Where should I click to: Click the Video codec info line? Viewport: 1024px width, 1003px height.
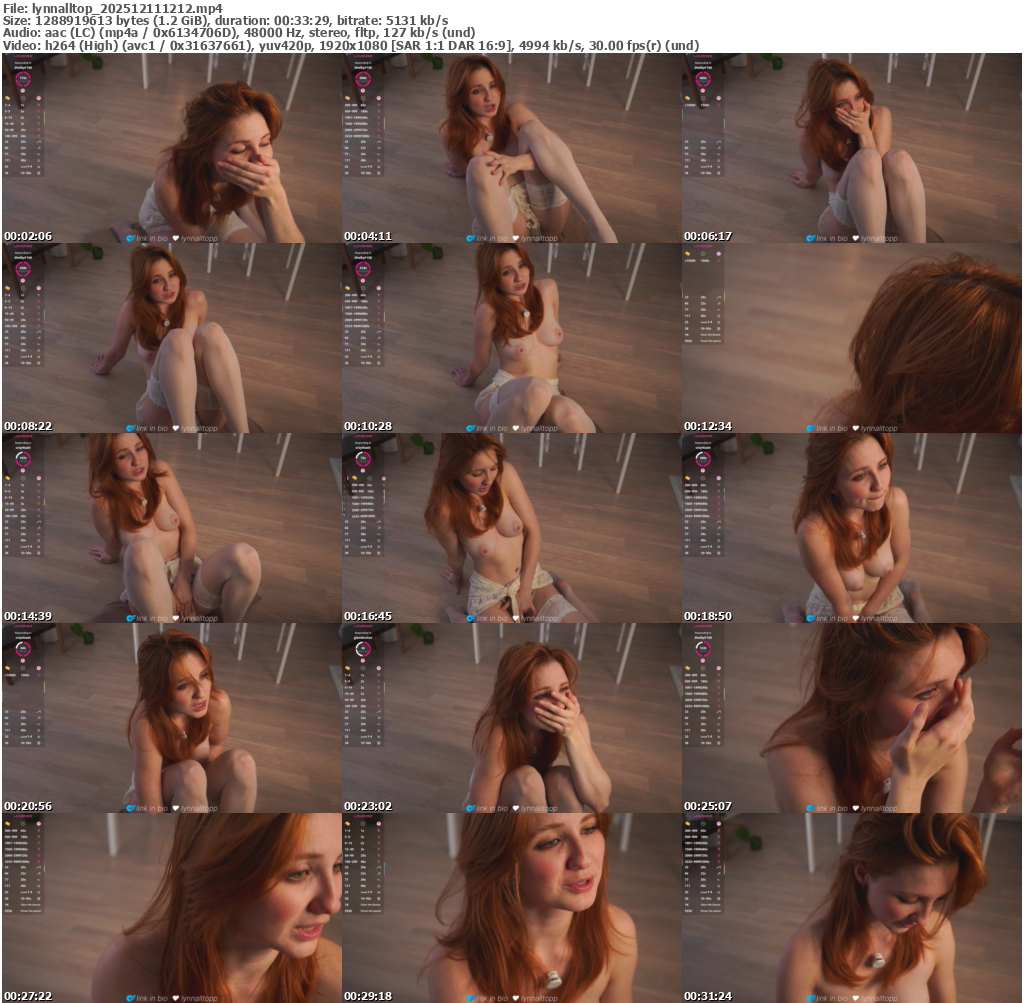(351, 46)
